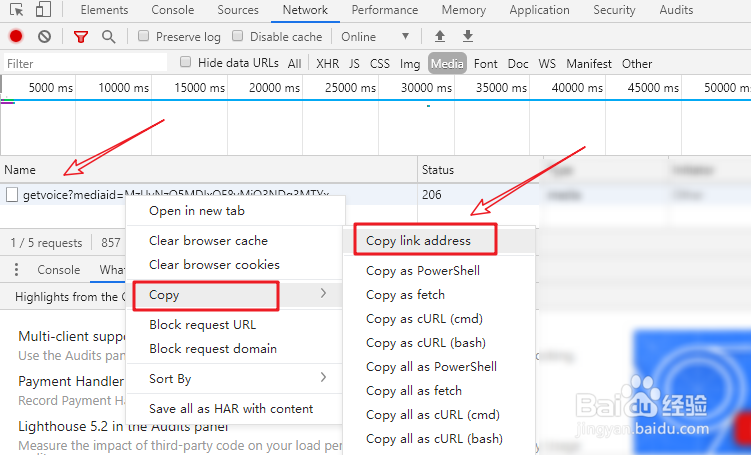
Task: Open the Sort By menu item
Action: coord(235,378)
